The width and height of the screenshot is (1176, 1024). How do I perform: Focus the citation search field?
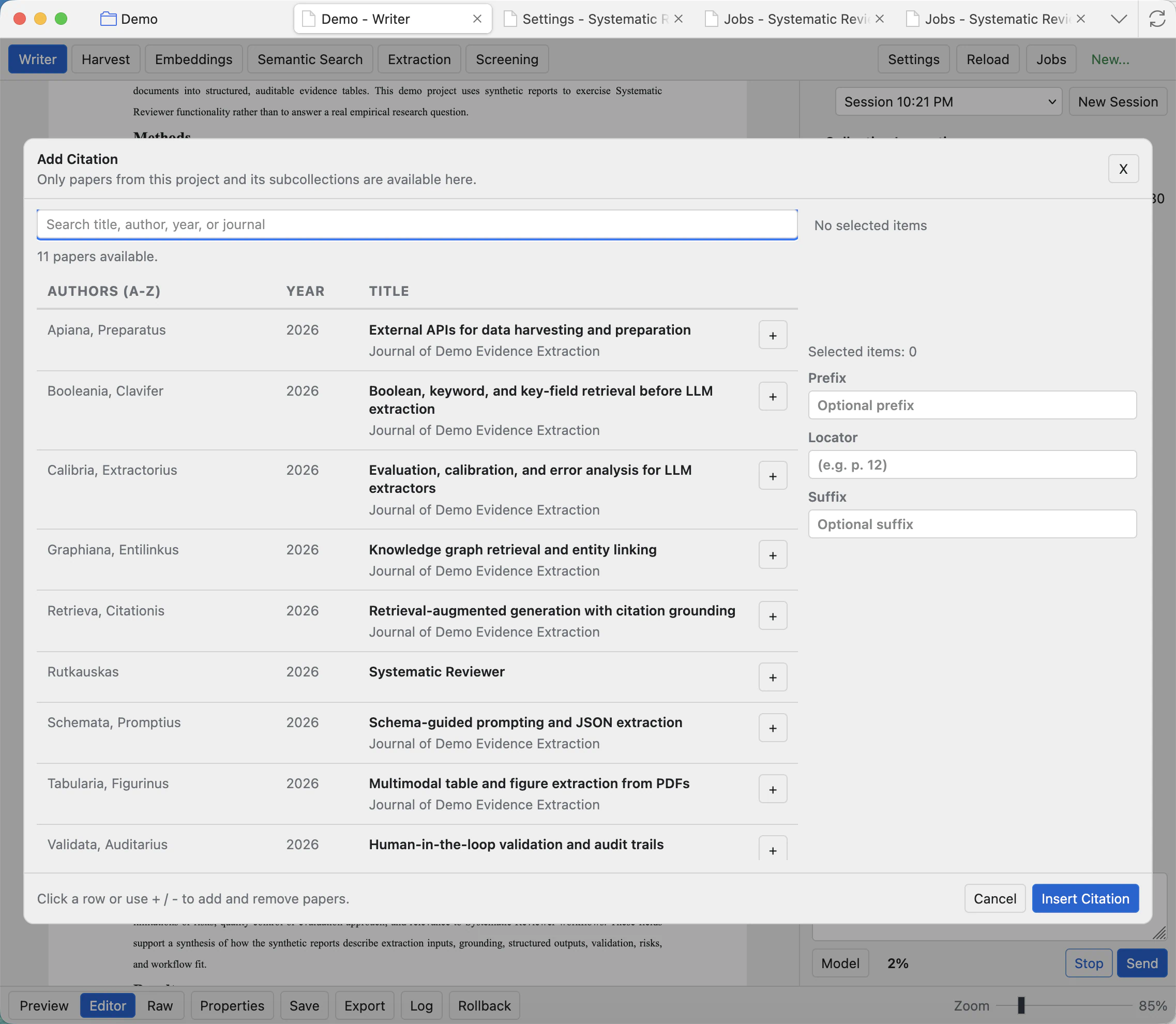417,224
